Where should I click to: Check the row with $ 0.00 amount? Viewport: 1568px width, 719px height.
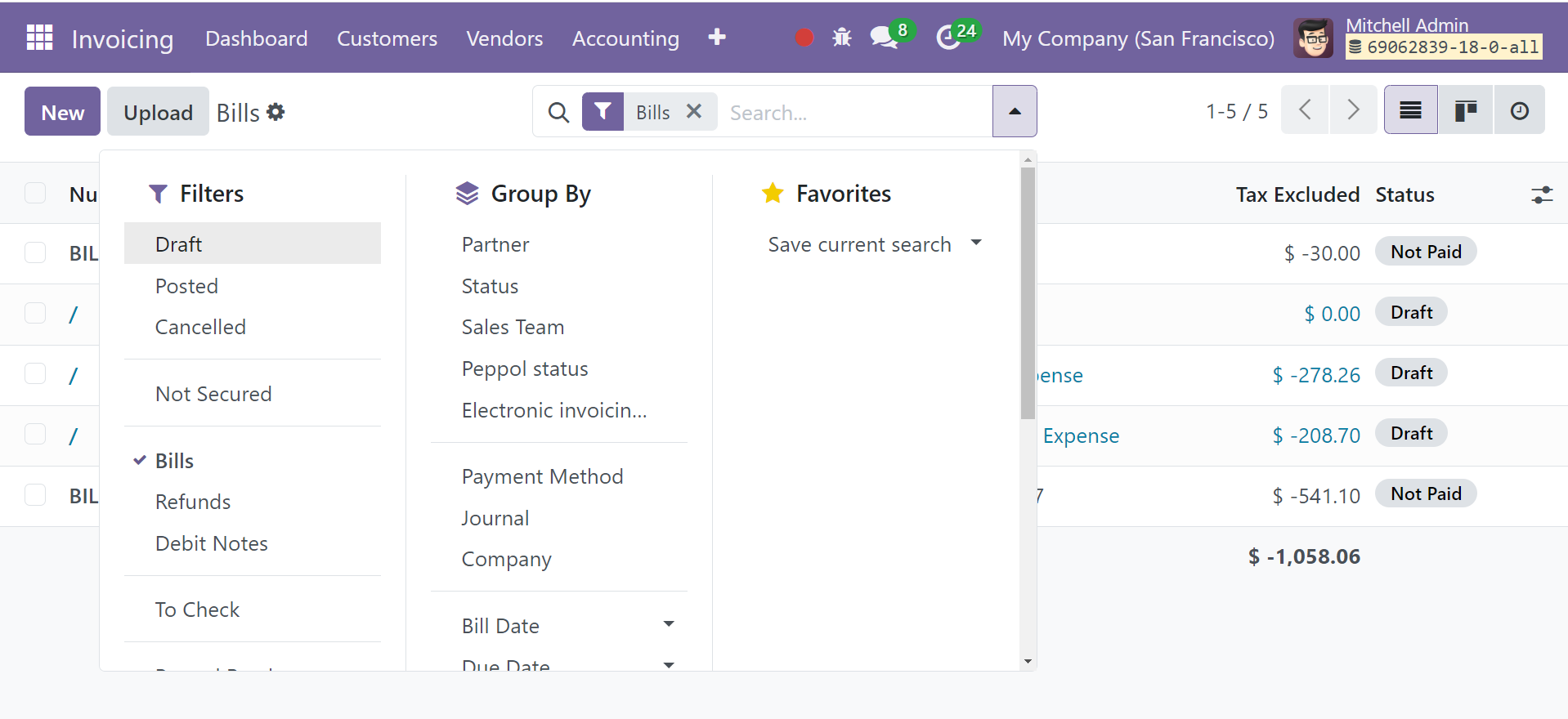(x=35, y=312)
